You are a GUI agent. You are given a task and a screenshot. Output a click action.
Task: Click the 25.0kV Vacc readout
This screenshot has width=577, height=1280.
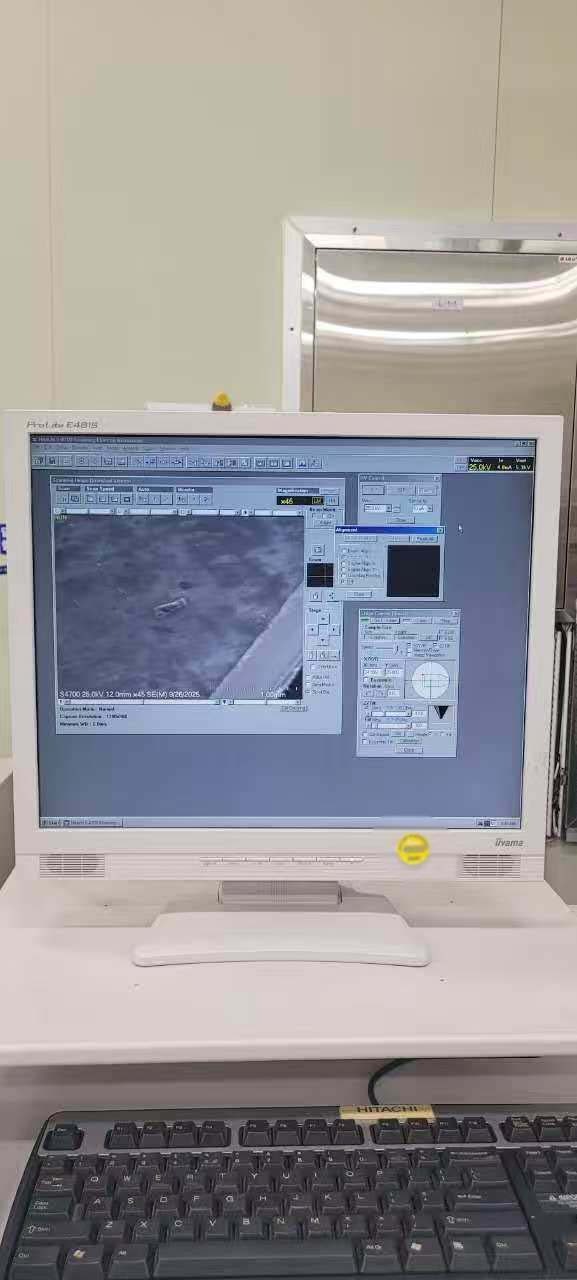(480, 467)
